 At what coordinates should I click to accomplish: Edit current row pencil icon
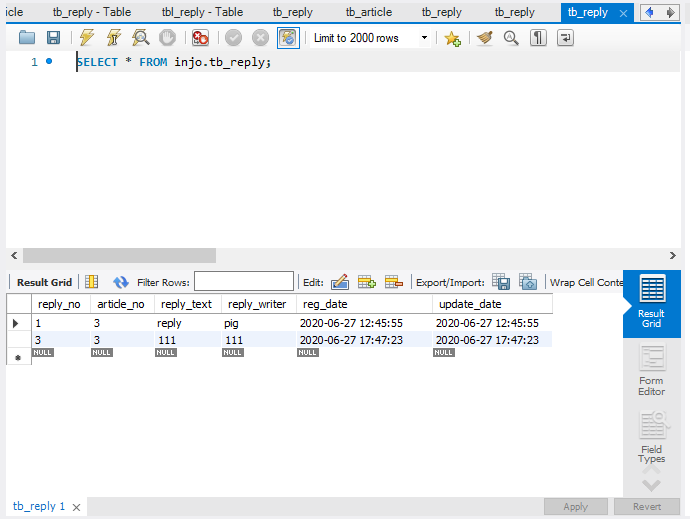pos(340,282)
